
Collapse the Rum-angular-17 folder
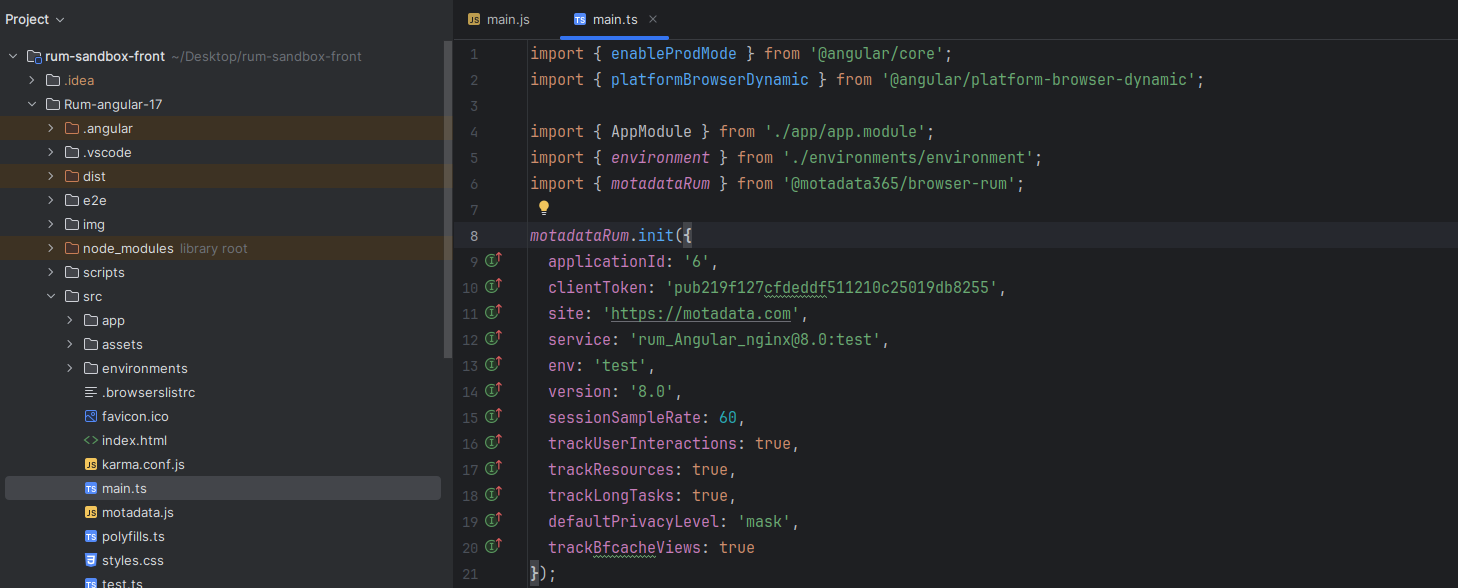click(32, 104)
